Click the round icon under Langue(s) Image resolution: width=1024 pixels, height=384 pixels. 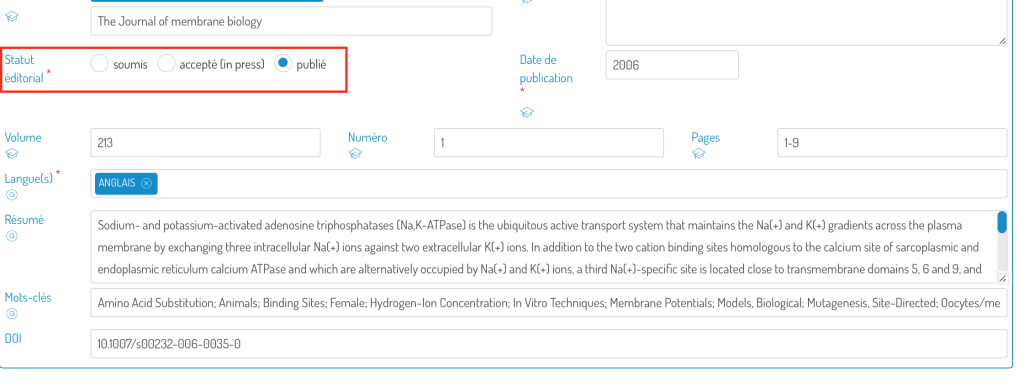point(11,195)
